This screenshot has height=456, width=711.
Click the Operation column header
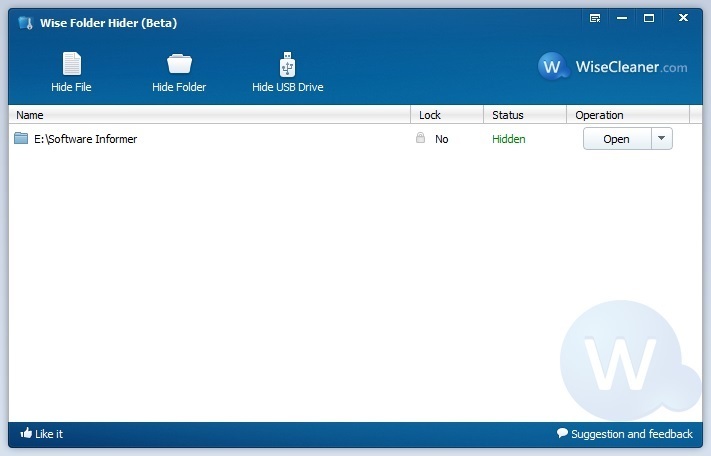pyautogui.click(x=628, y=115)
